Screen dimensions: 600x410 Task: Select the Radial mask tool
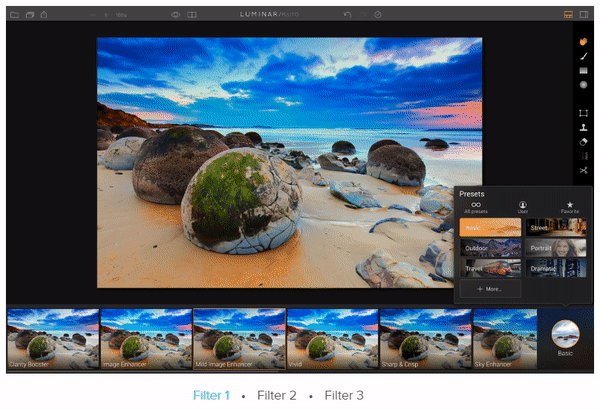(x=583, y=85)
